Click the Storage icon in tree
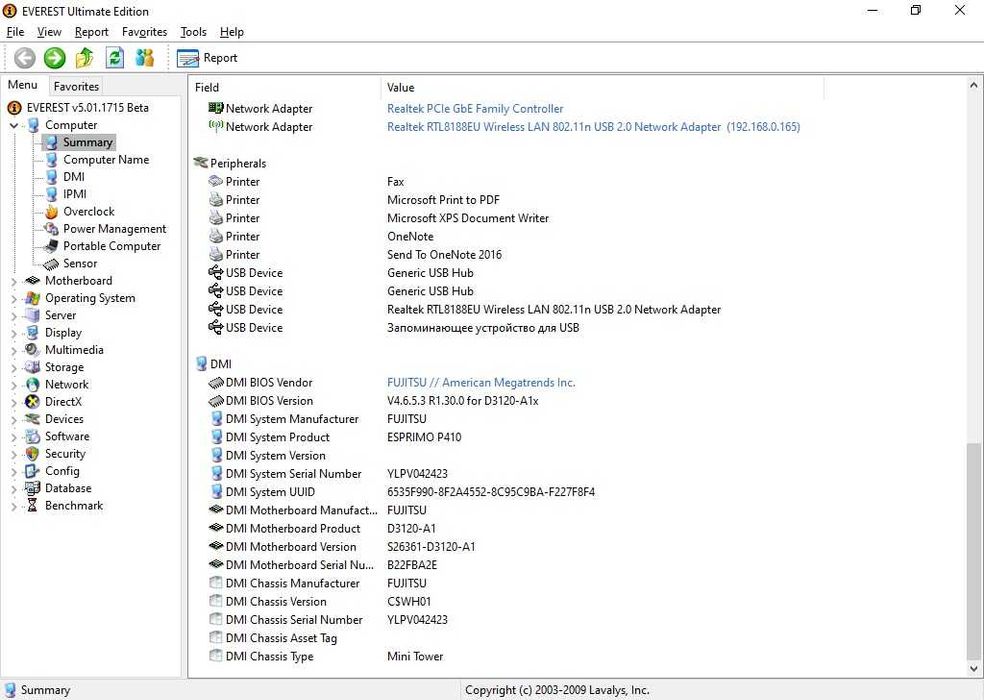The height and width of the screenshot is (700, 984). pos(33,367)
